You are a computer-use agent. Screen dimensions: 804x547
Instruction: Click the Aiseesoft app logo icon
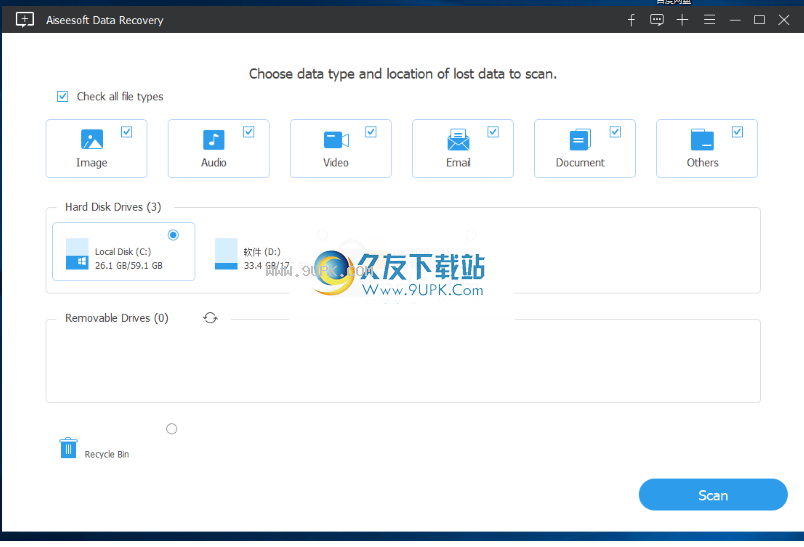25,20
